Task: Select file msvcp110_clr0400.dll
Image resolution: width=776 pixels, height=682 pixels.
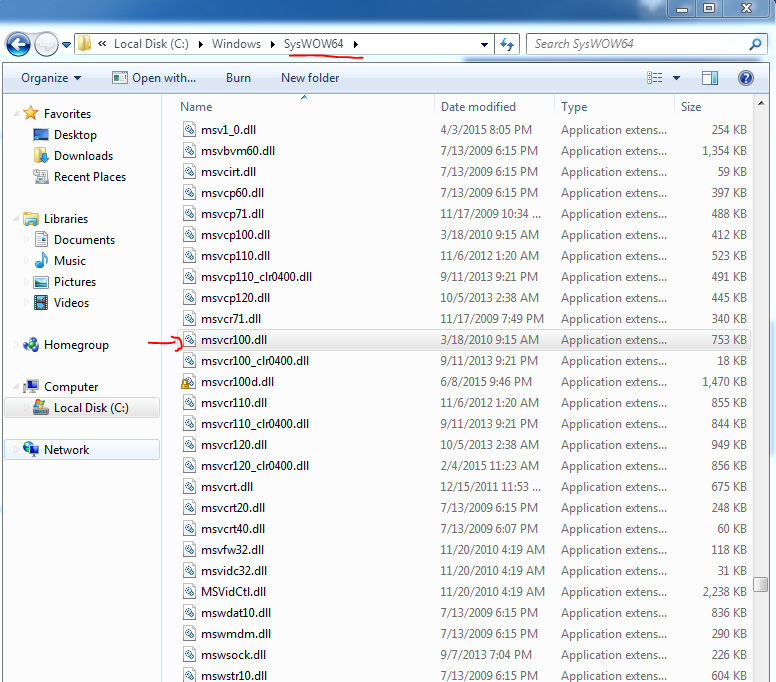Action: click(x=256, y=277)
